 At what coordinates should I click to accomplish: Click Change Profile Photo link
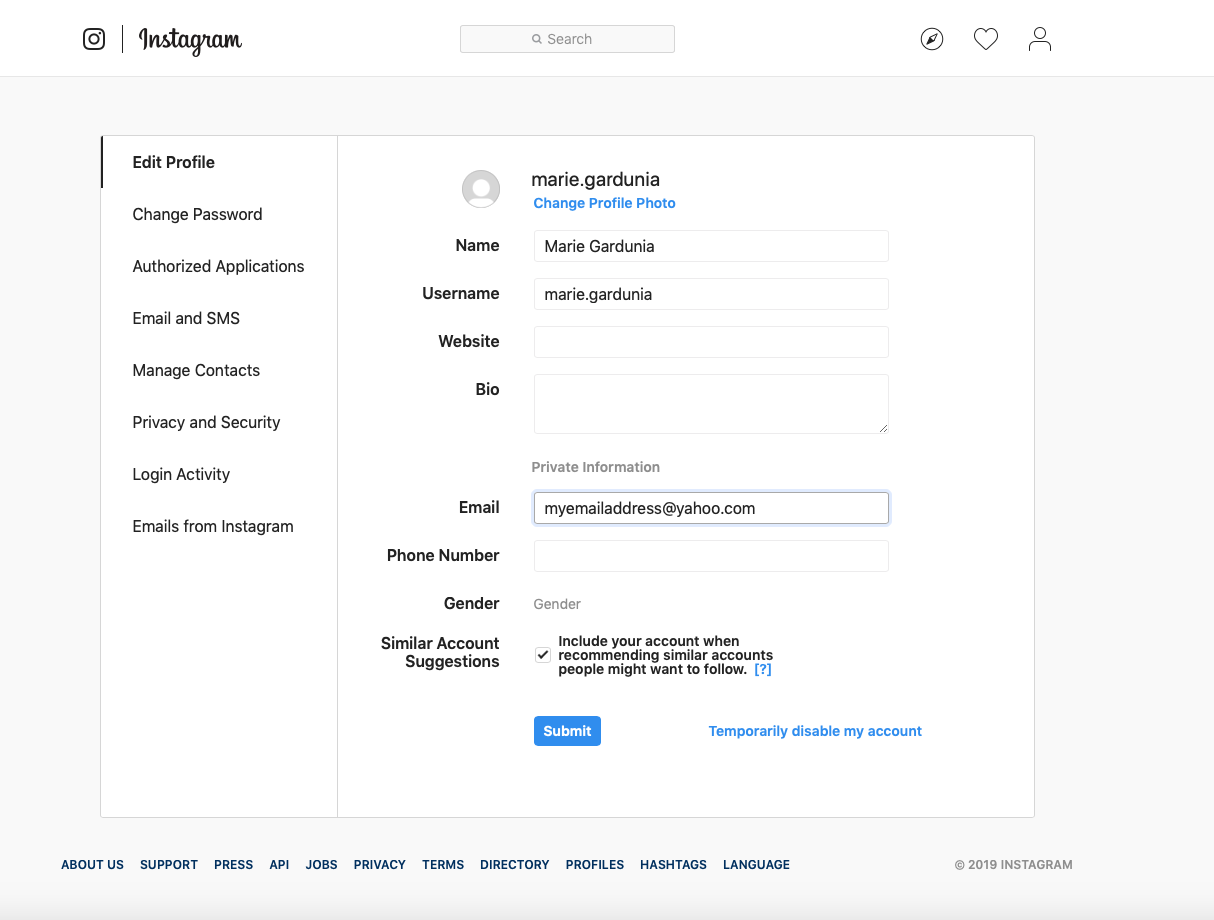[604, 203]
